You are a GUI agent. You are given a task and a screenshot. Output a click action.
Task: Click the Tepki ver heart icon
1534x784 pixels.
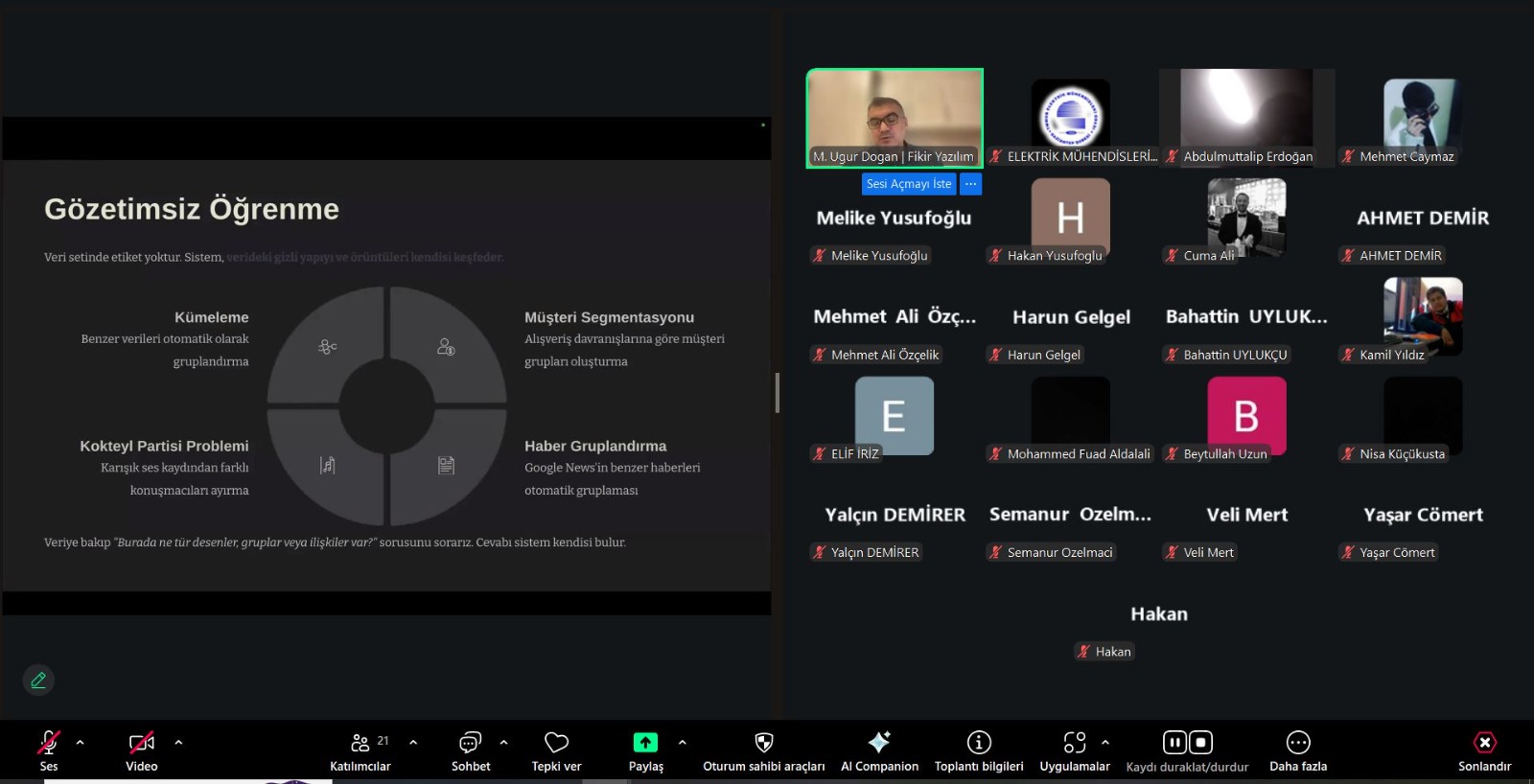[x=556, y=744]
